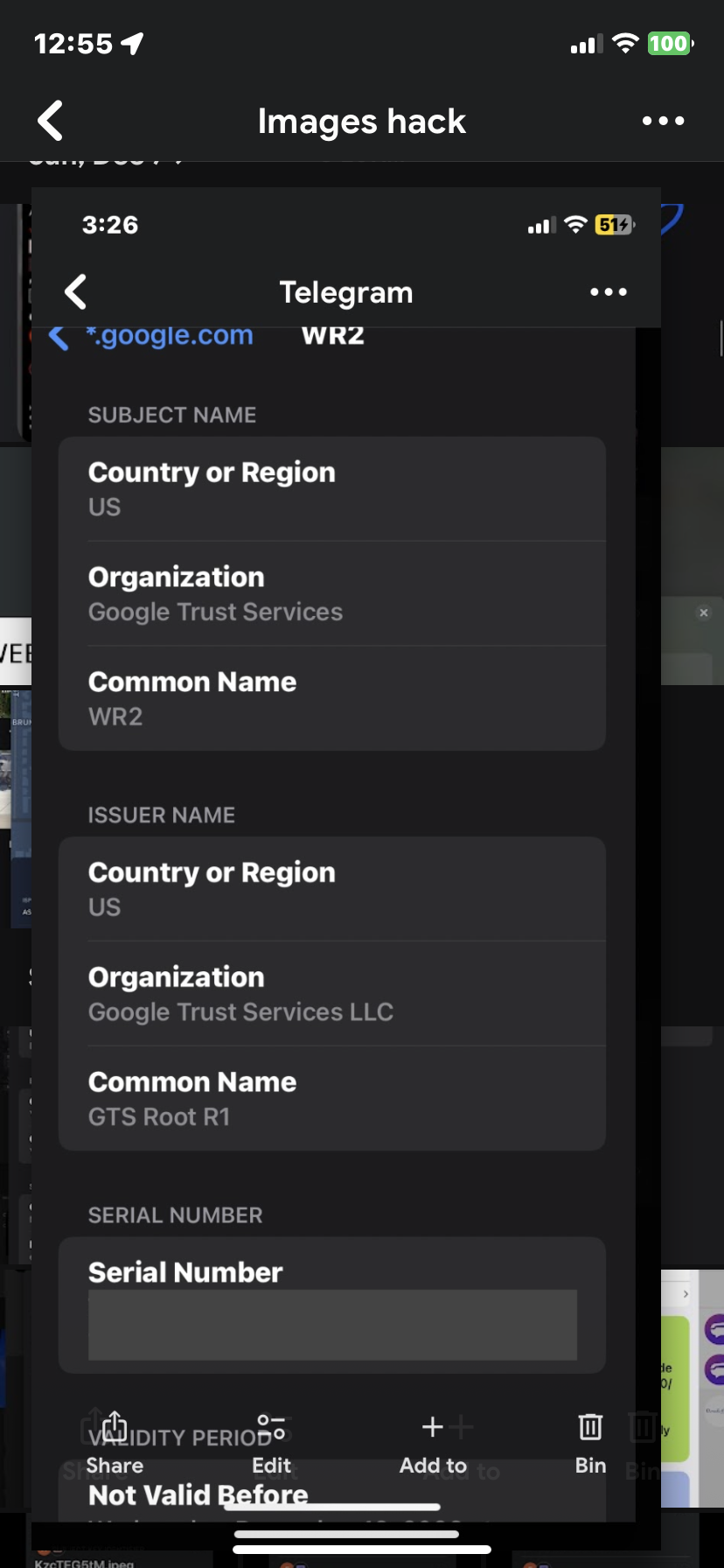This screenshot has height=1568, width=724.
Task: Select Country or Region under Issuer Name
Action: tap(332, 889)
